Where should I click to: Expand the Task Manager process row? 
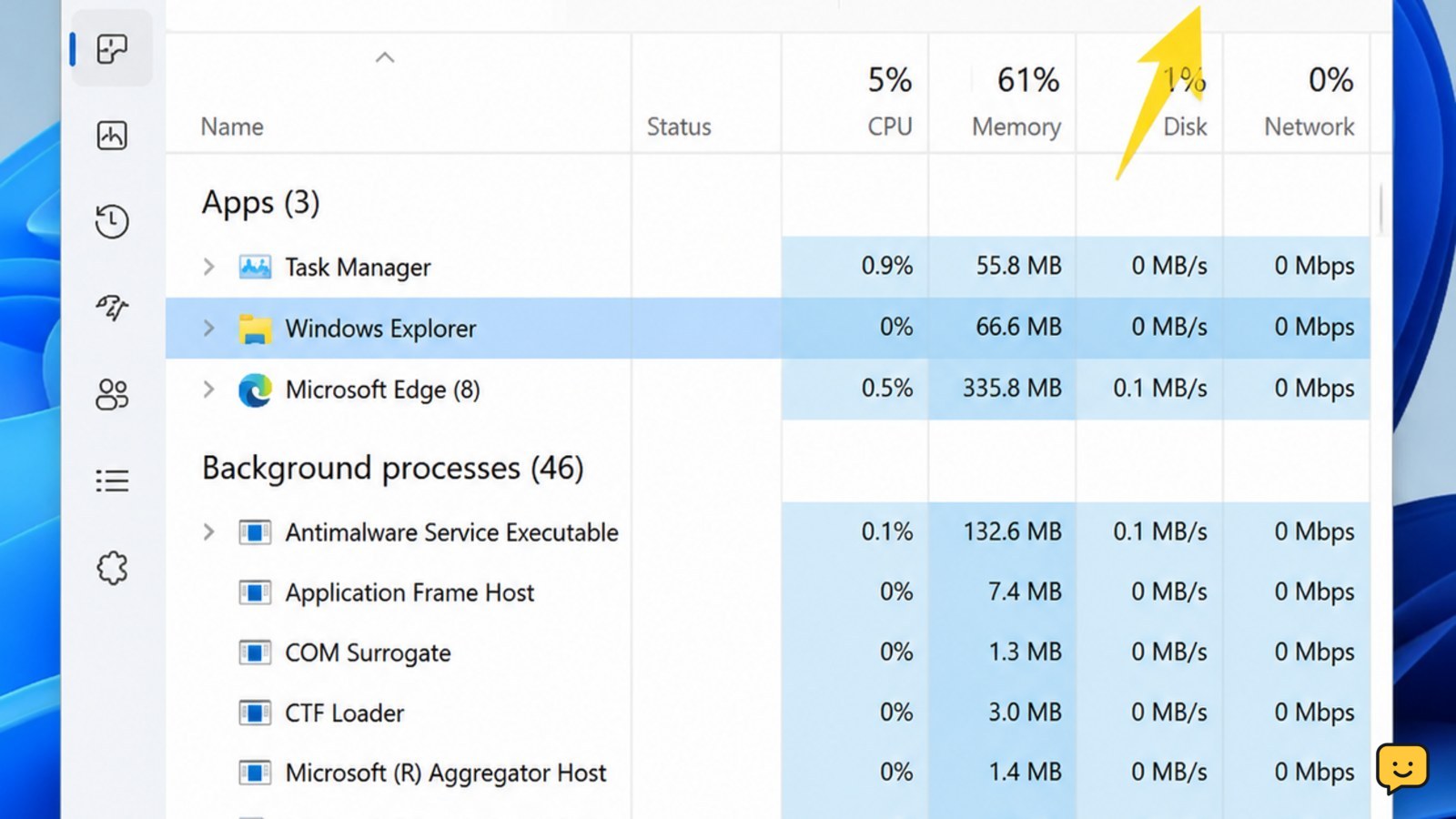click(x=208, y=267)
